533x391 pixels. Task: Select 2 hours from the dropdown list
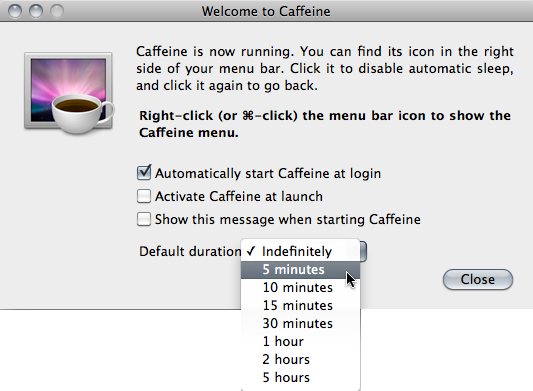coord(300,359)
